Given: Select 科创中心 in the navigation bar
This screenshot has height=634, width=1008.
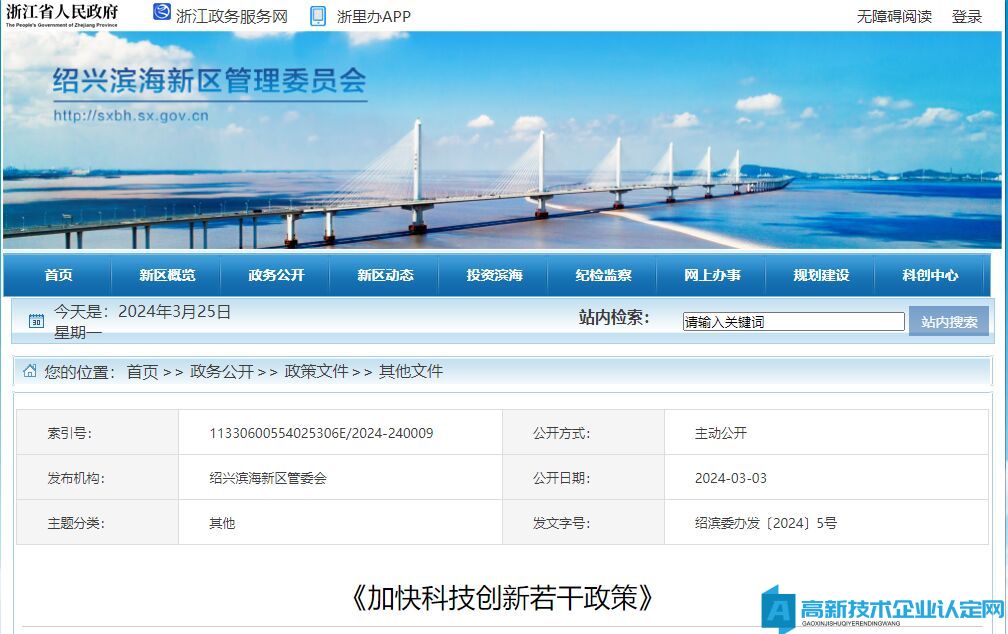Looking at the screenshot, I should tap(930, 275).
